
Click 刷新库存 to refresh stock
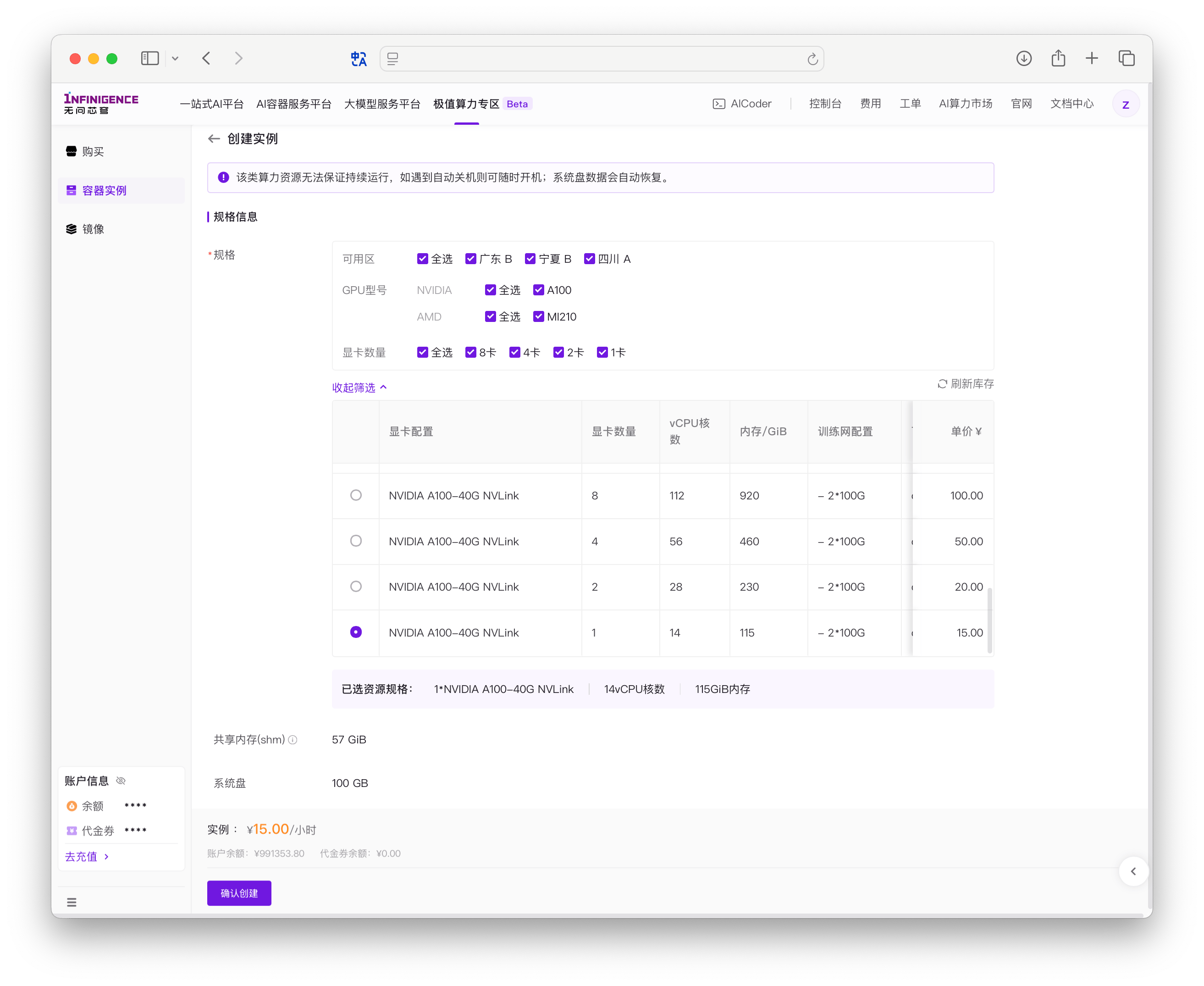pyautogui.click(x=965, y=384)
